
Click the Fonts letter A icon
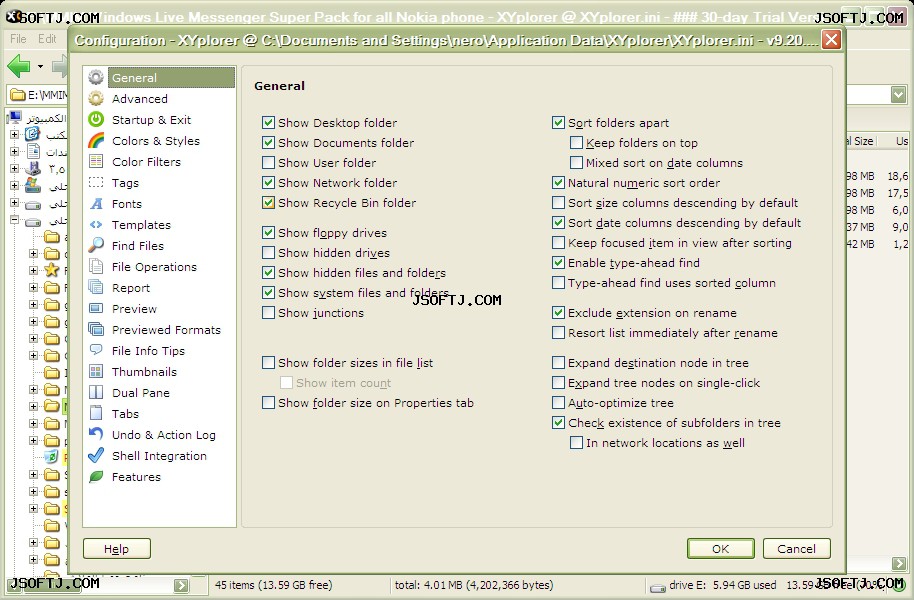pyautogui.click(x=96, y=203)
